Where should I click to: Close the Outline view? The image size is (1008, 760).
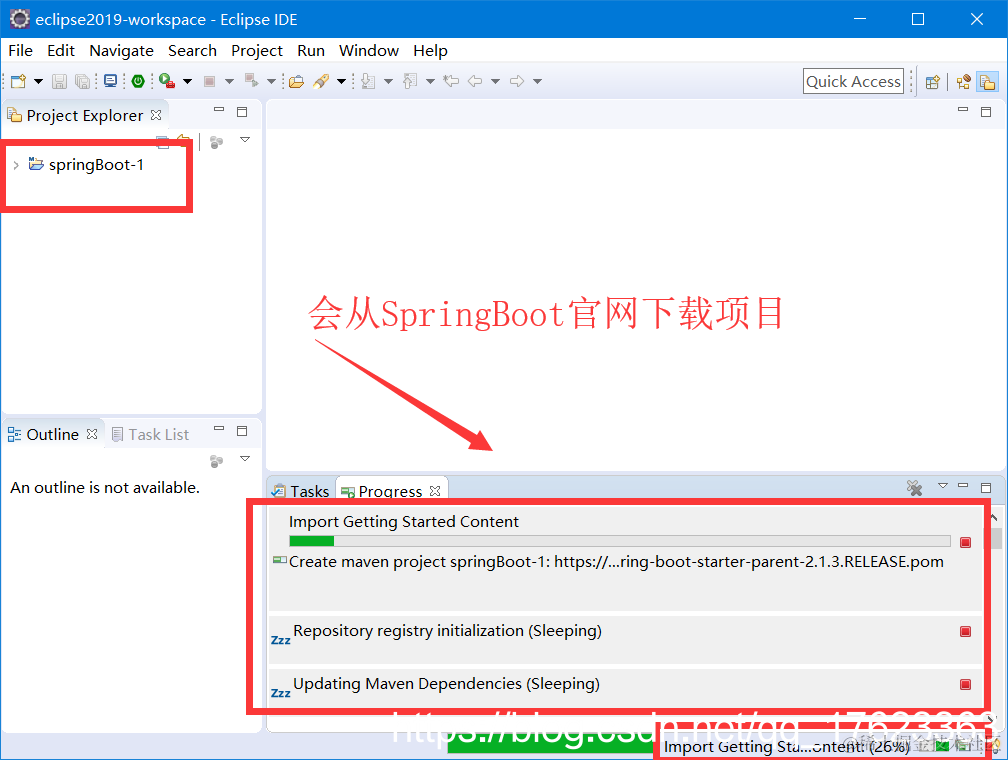92,434
